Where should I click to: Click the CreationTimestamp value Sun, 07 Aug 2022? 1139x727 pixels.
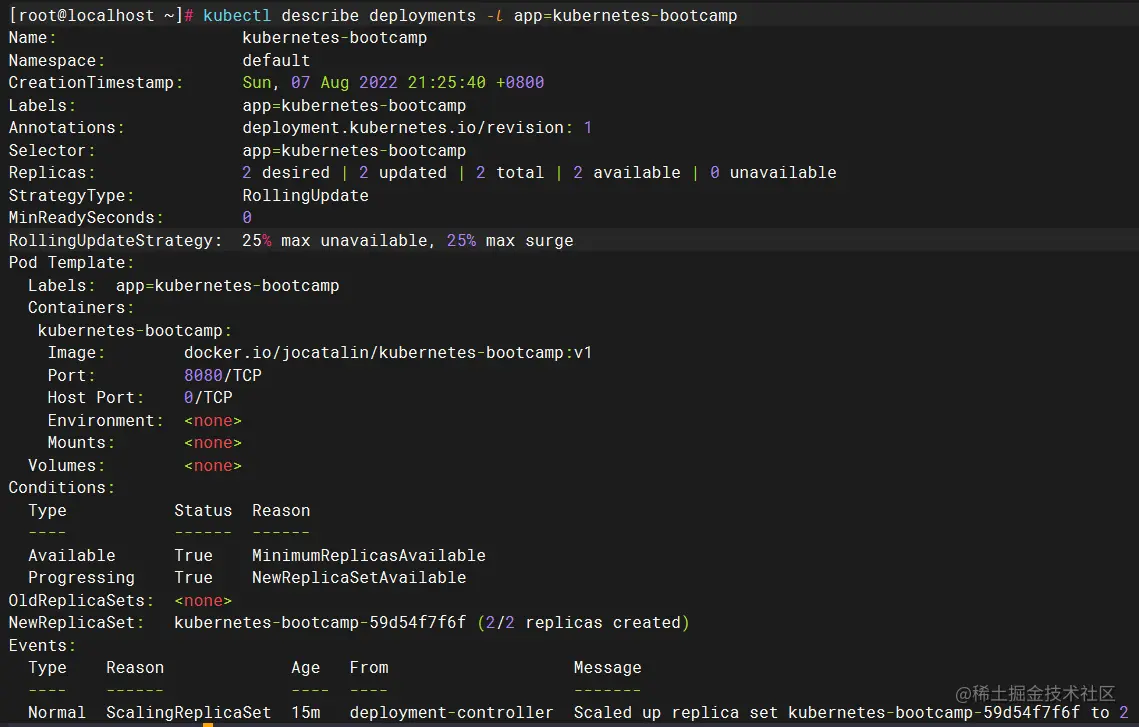tap(393, 83)
